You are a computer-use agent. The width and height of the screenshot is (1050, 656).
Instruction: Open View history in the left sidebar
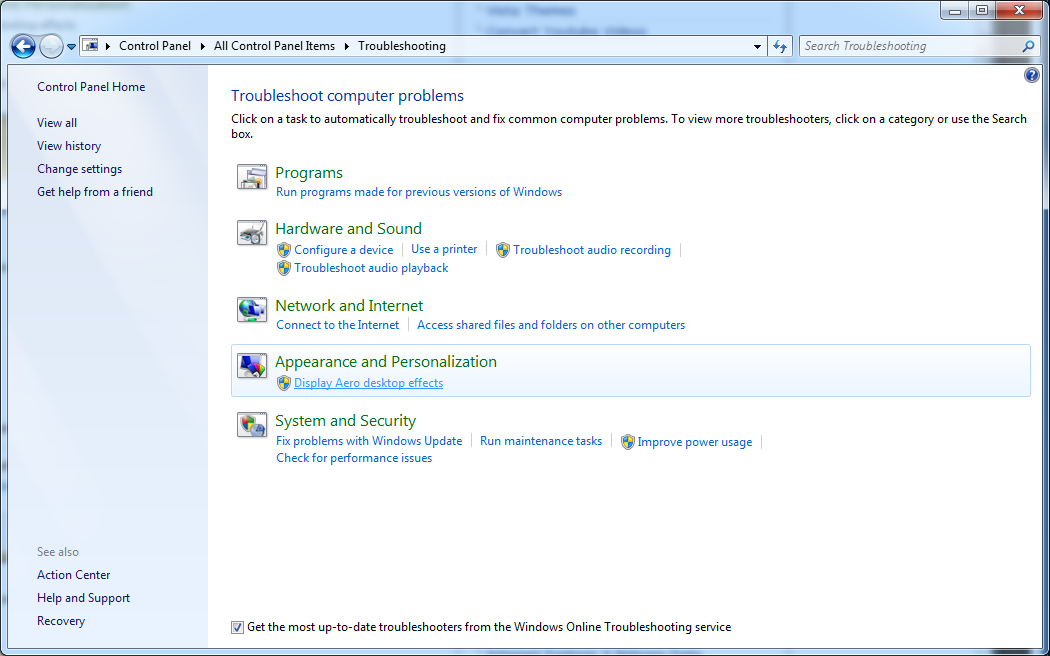(69, 146)
